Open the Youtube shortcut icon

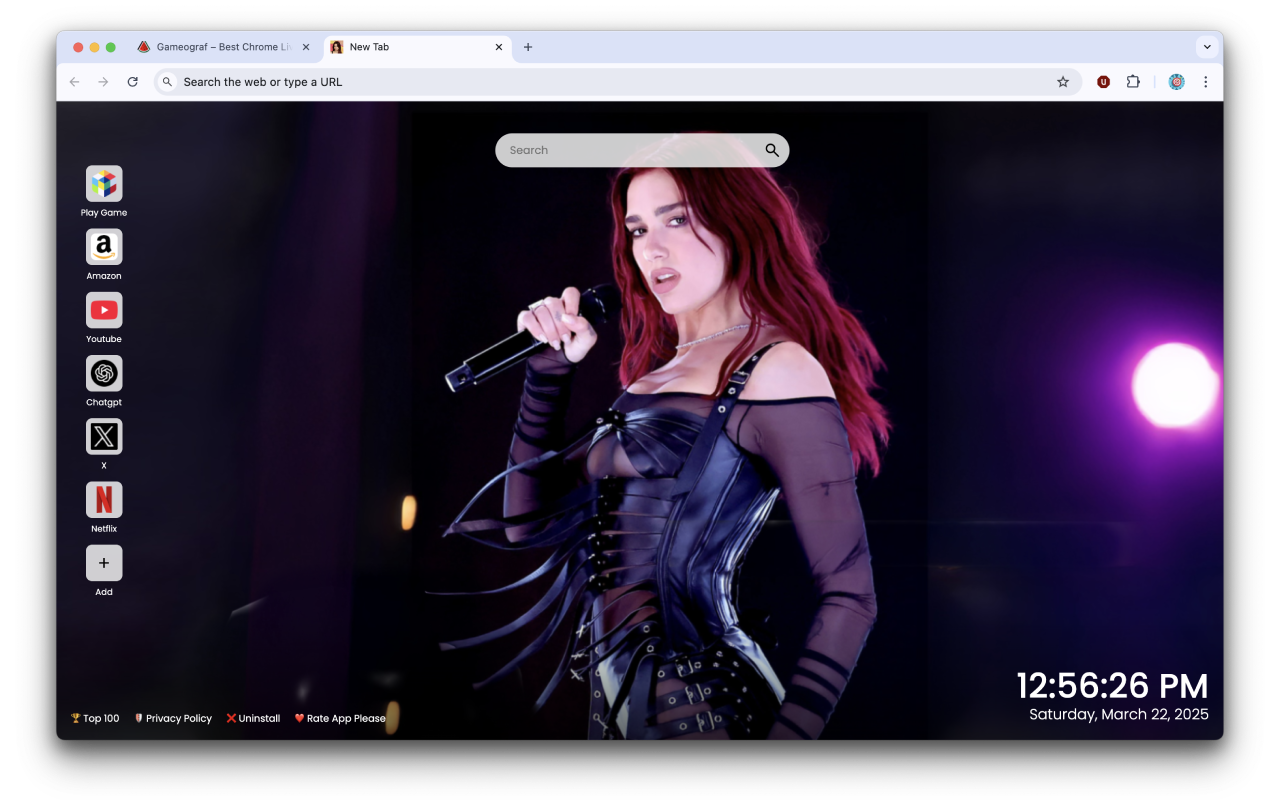point(104,310)
